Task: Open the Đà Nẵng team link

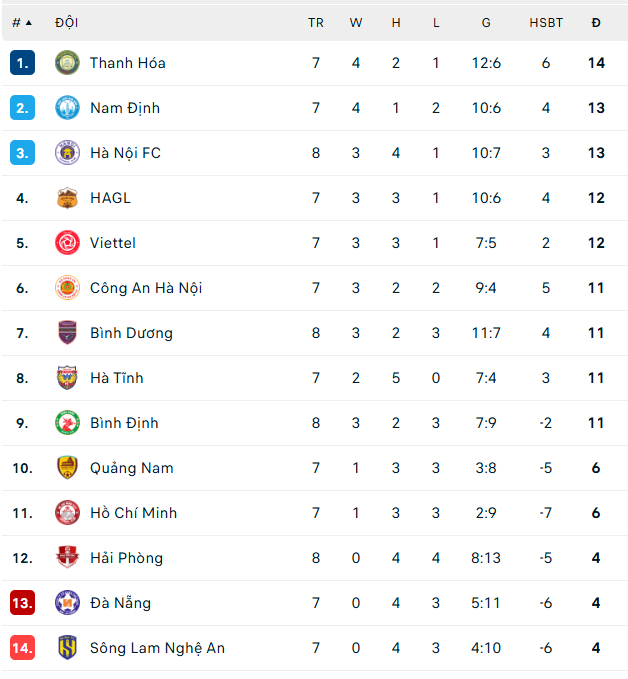Action: tap(120, 603)
